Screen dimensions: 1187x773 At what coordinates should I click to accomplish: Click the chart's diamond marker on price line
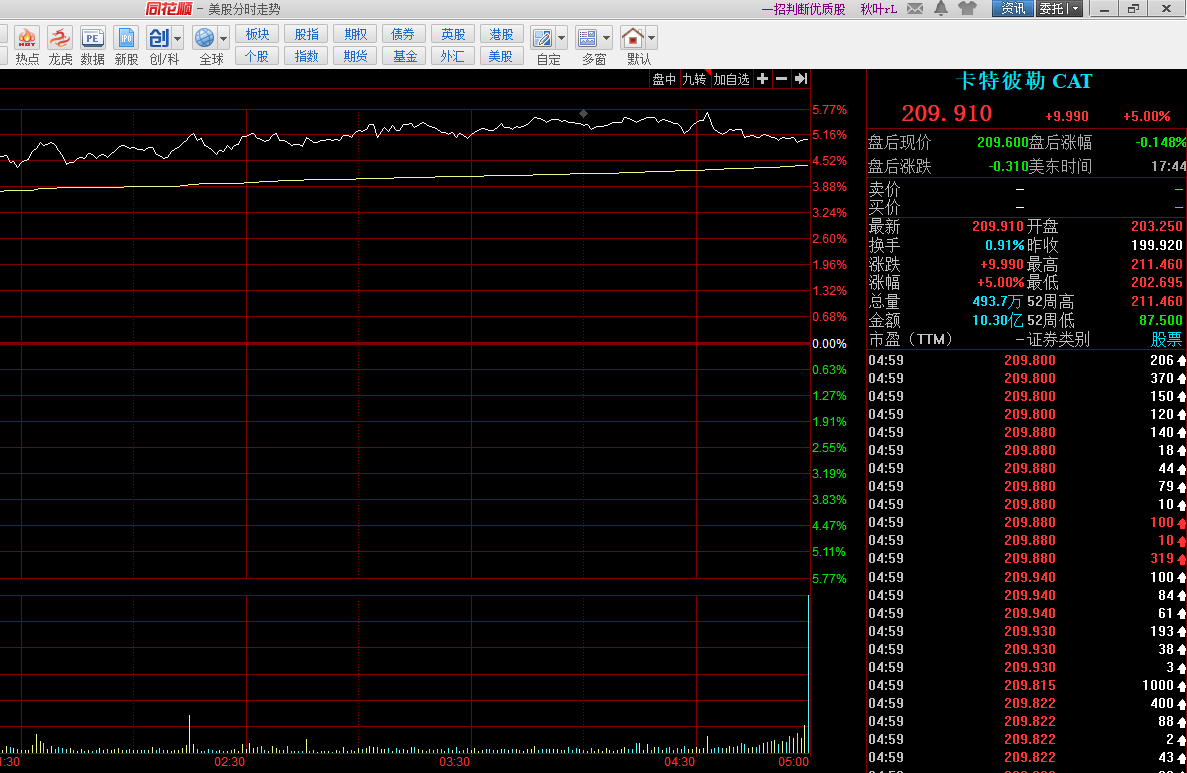[x=584, y=114]
